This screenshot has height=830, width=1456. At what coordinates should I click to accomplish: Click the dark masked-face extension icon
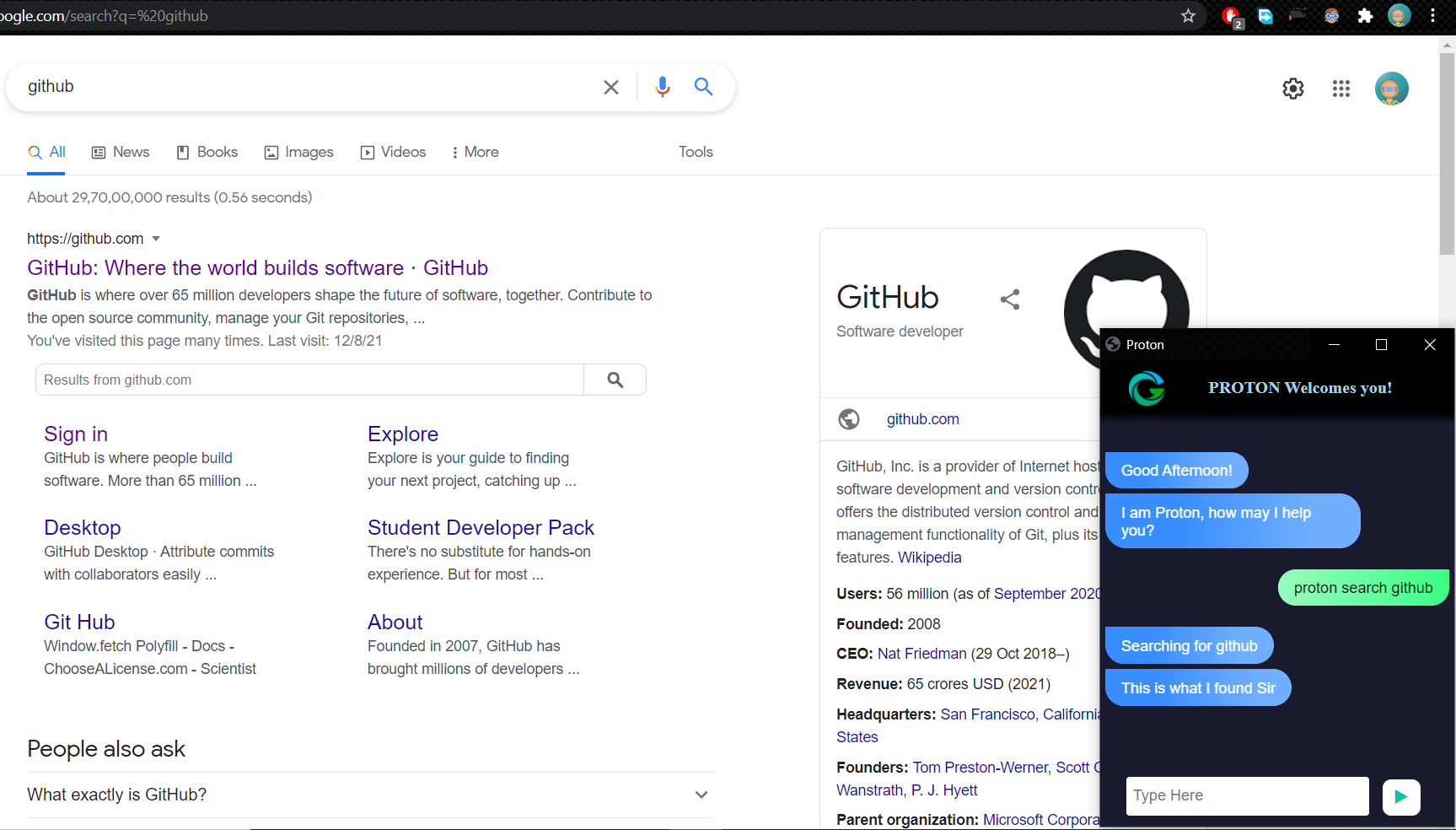(1298, 15)
